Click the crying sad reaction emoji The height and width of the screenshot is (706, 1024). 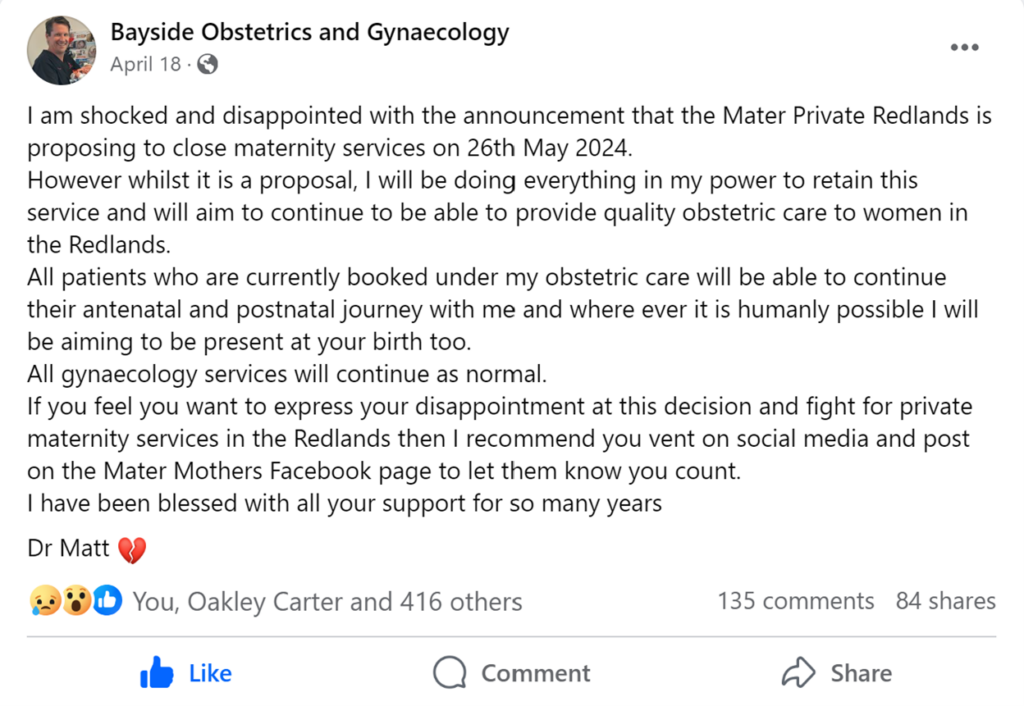coord(46,601)
